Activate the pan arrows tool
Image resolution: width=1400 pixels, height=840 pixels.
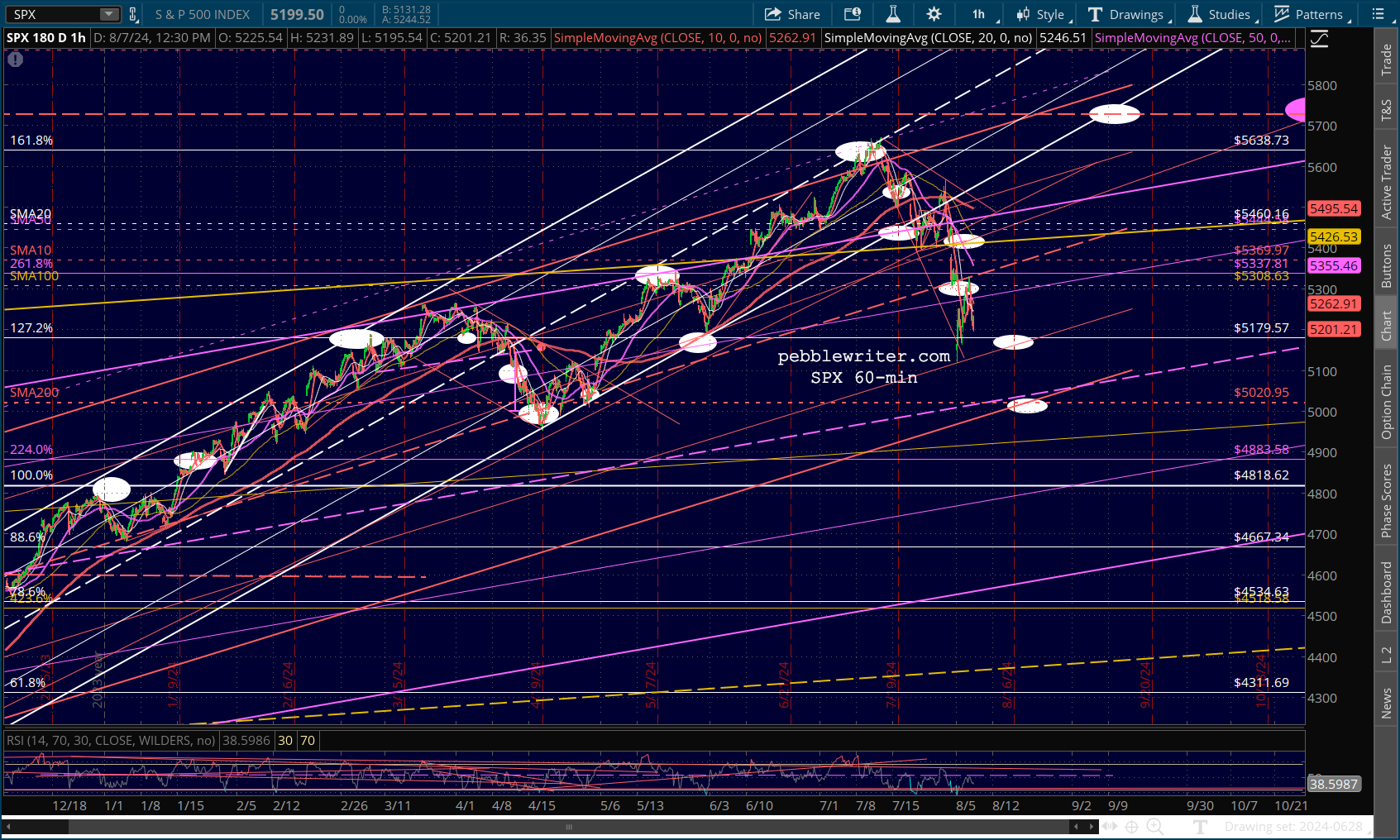click(x=1110, y=827)
